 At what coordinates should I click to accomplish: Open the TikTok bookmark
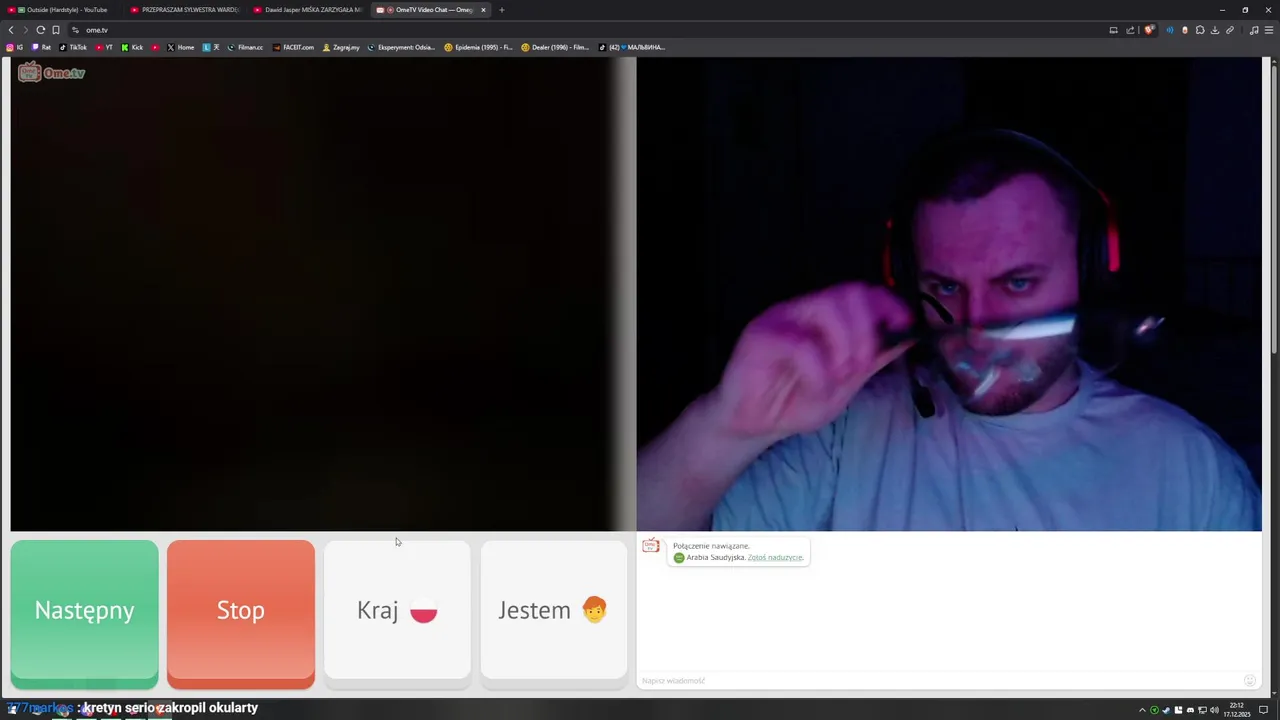(73, 47)
